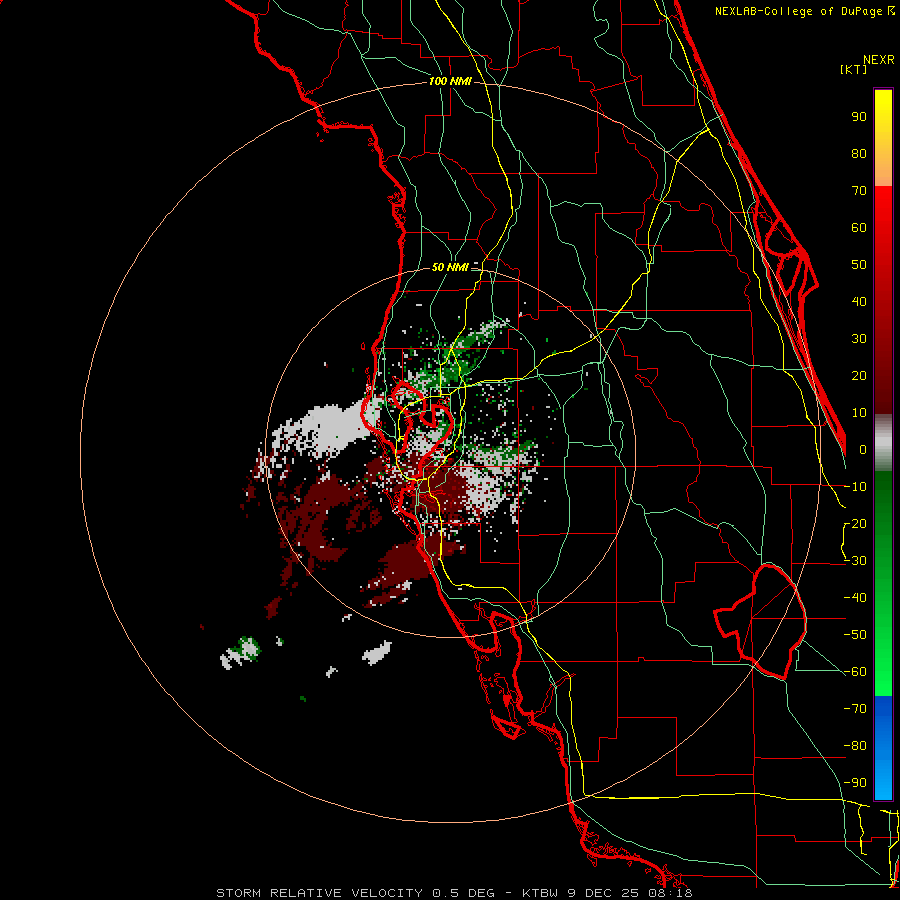The height and width of the screenshot is (900, 900).
Task: Click the positive 60 value on the scale
Action: click(x=859, y=227)
